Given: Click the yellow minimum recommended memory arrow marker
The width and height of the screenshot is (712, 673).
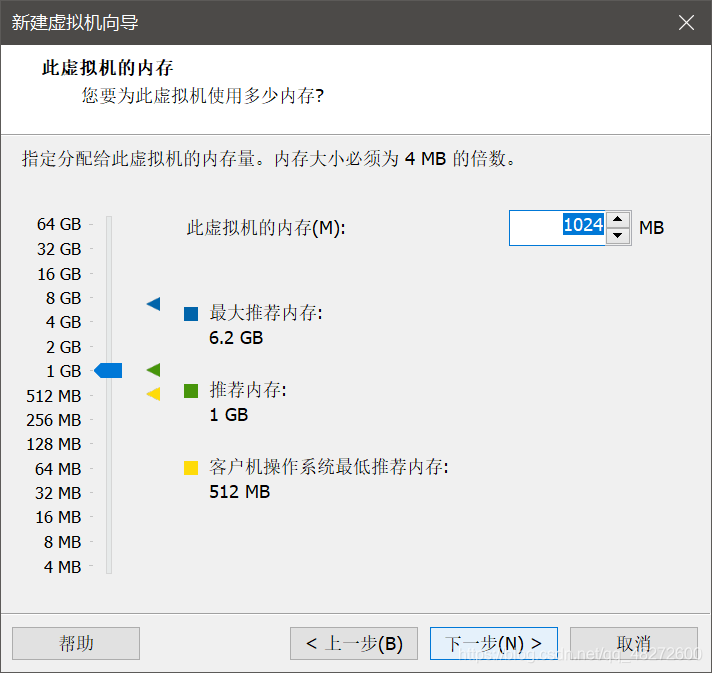Looking at the screenshot, I should point(153,394).
